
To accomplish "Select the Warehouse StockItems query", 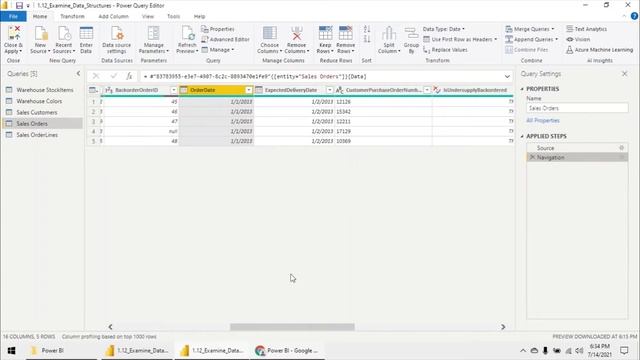I will point(42,90).
